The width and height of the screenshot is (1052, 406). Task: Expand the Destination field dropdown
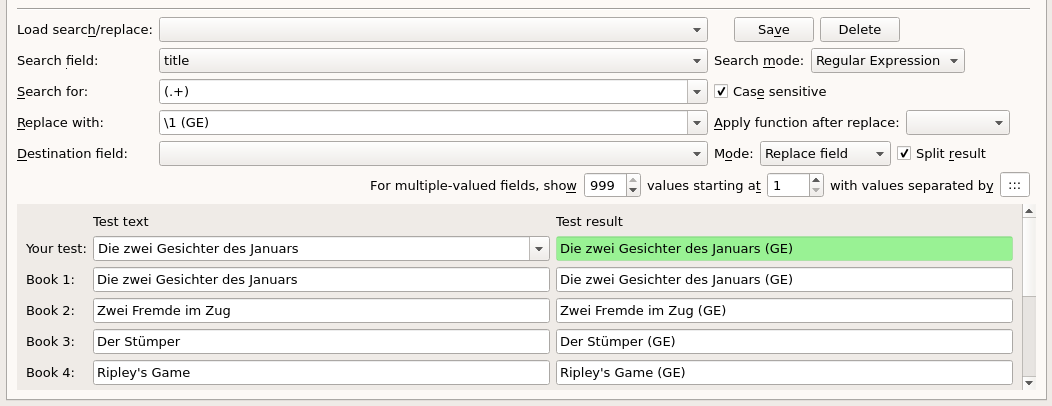697,153
